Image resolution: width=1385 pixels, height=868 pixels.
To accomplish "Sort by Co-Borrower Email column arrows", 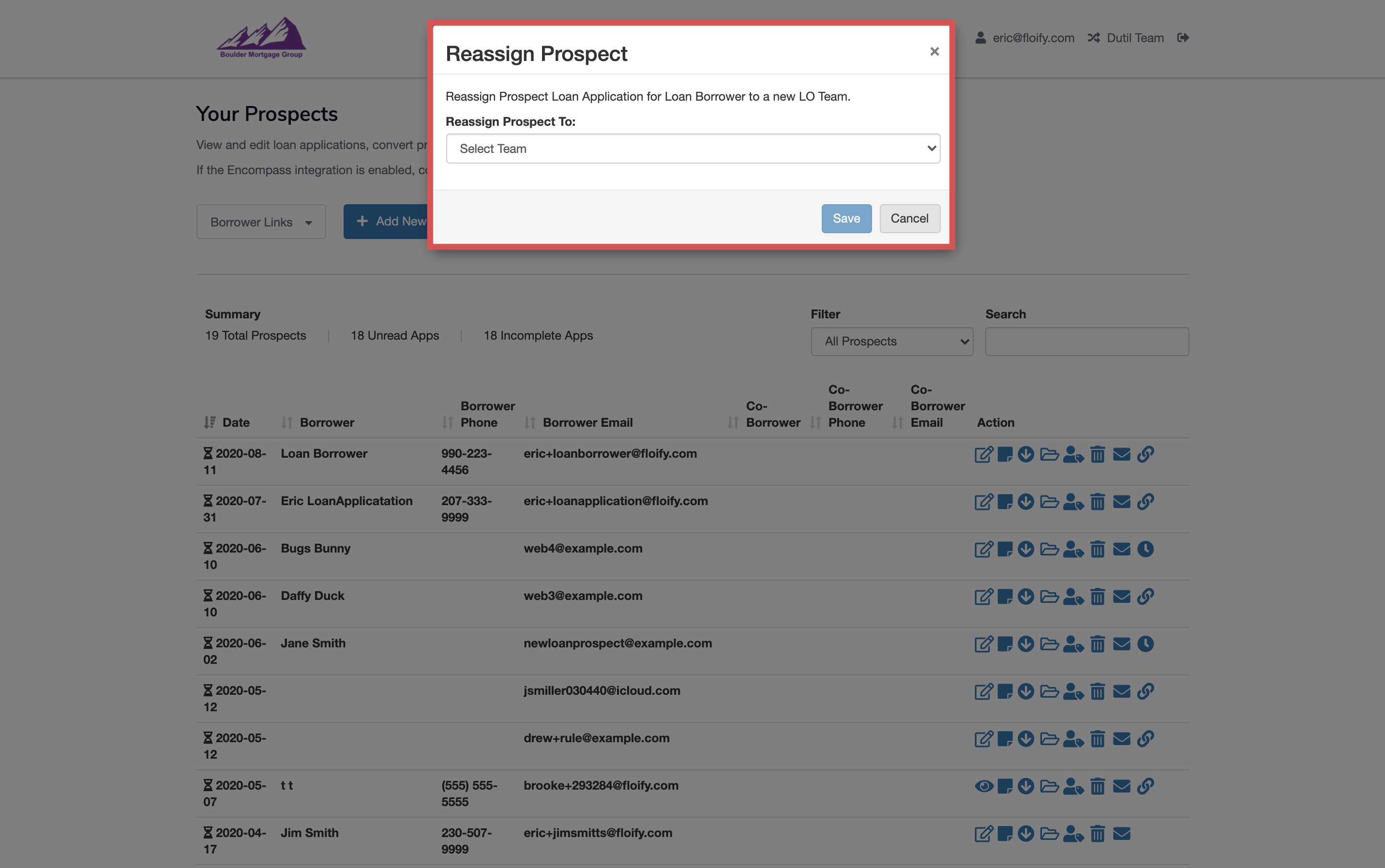I will coord(898,422).
